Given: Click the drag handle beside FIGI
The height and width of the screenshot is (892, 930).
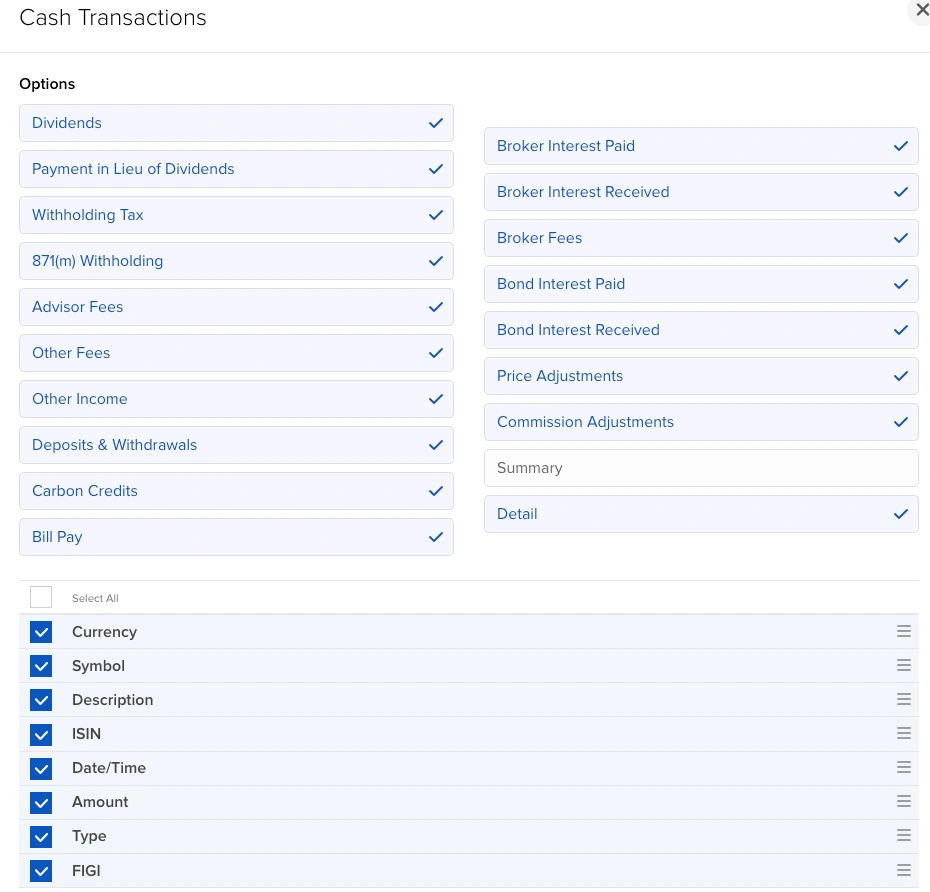Looking at the screenshot, I should click(x=903, y=870).
